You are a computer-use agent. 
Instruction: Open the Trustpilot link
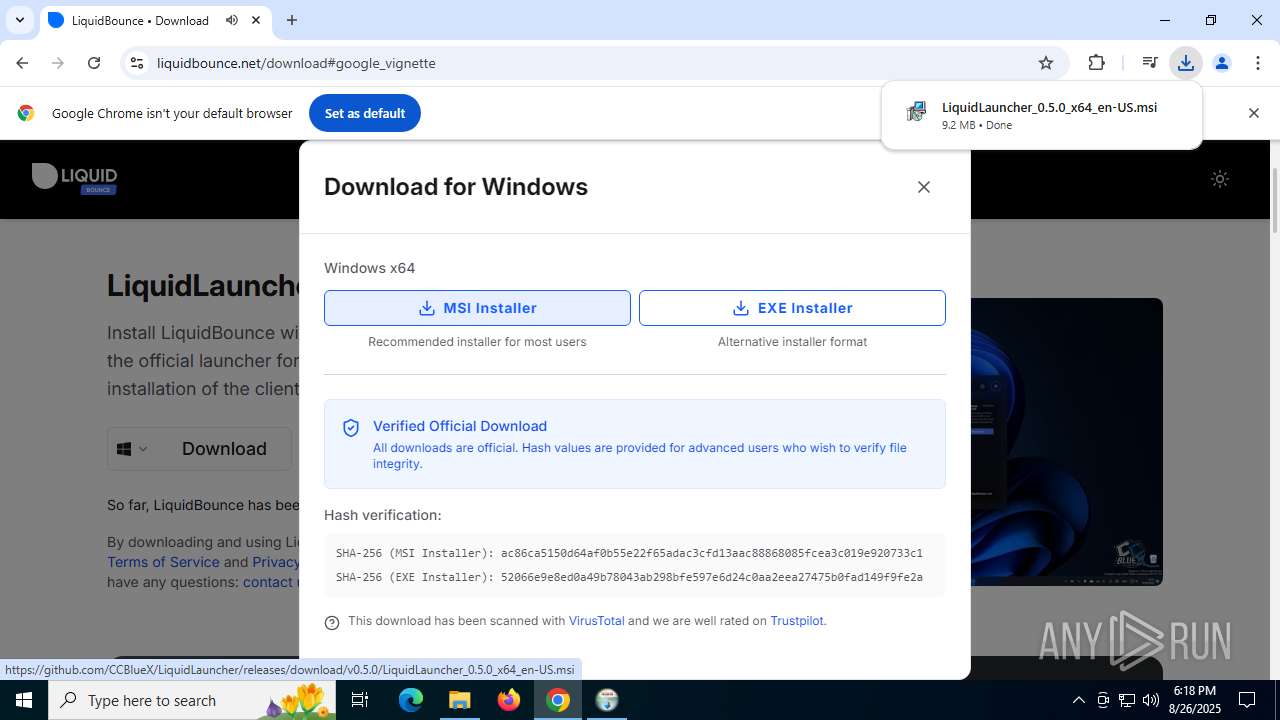[797, 621]
